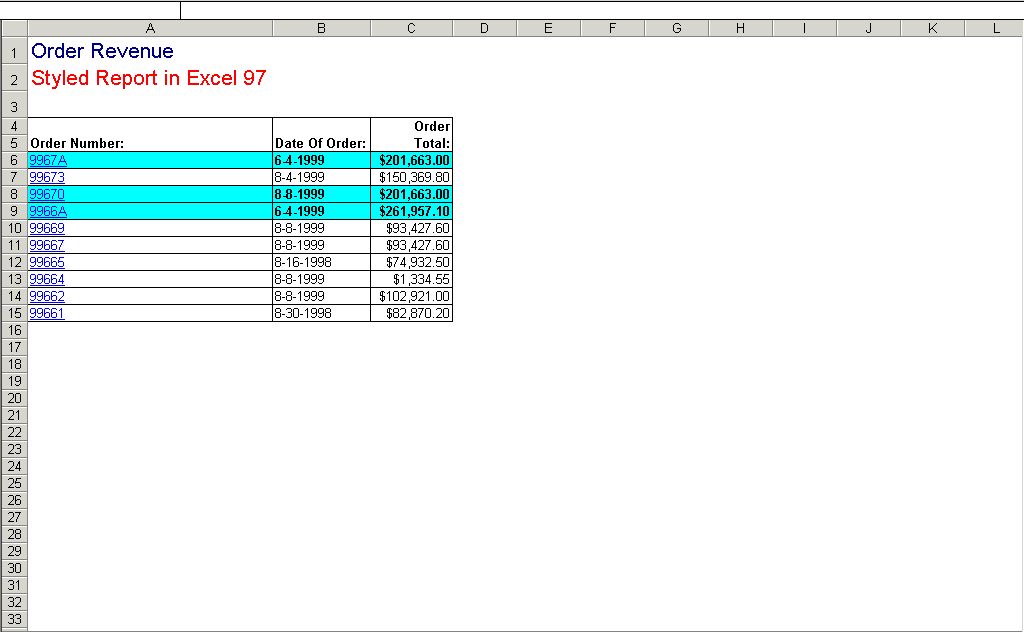Viewport: 1024px width, 632px height.
Task: Select column A header
Action: coord(150,28)
